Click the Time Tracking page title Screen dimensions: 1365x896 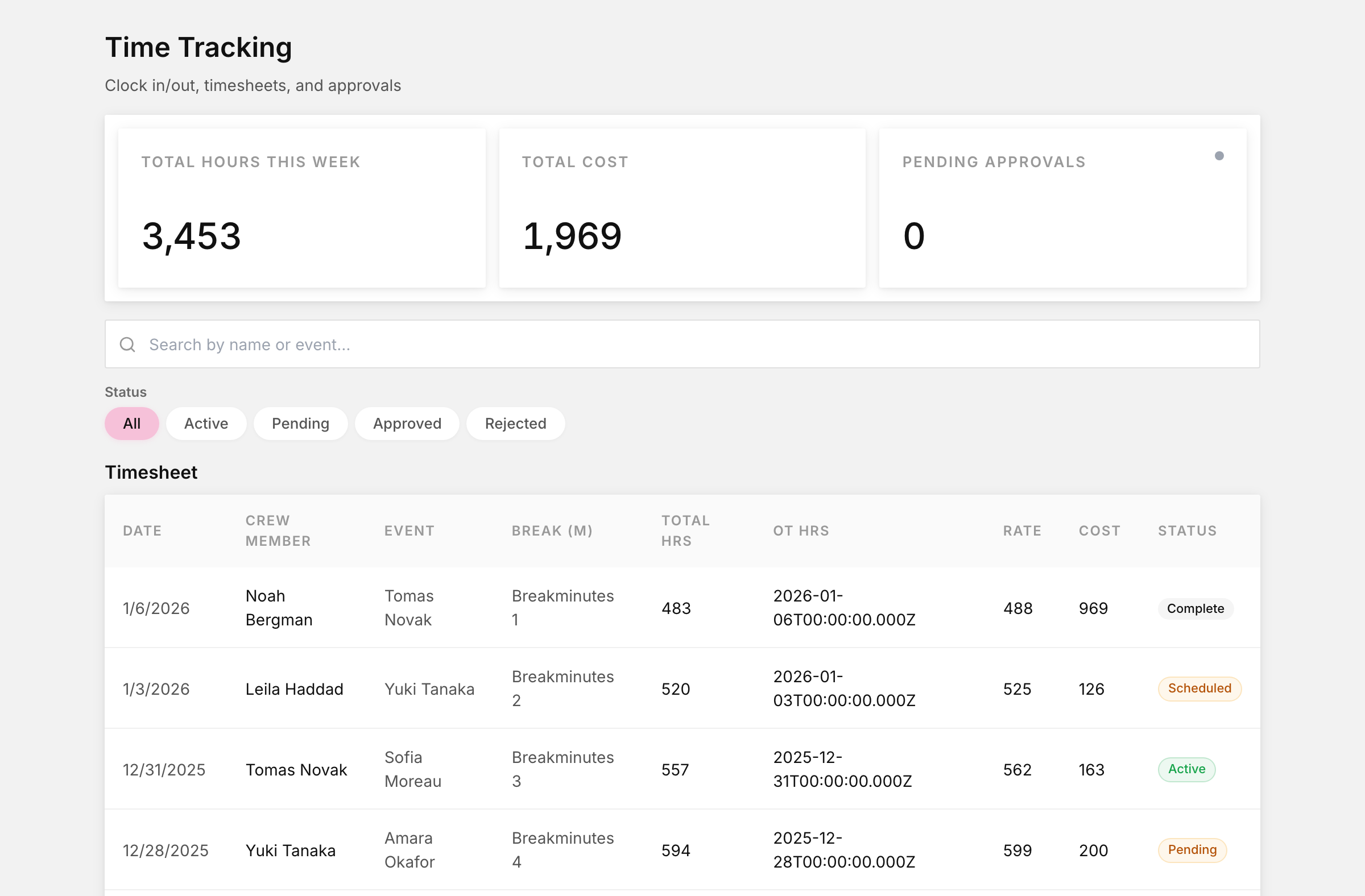[x=198, y=47]
